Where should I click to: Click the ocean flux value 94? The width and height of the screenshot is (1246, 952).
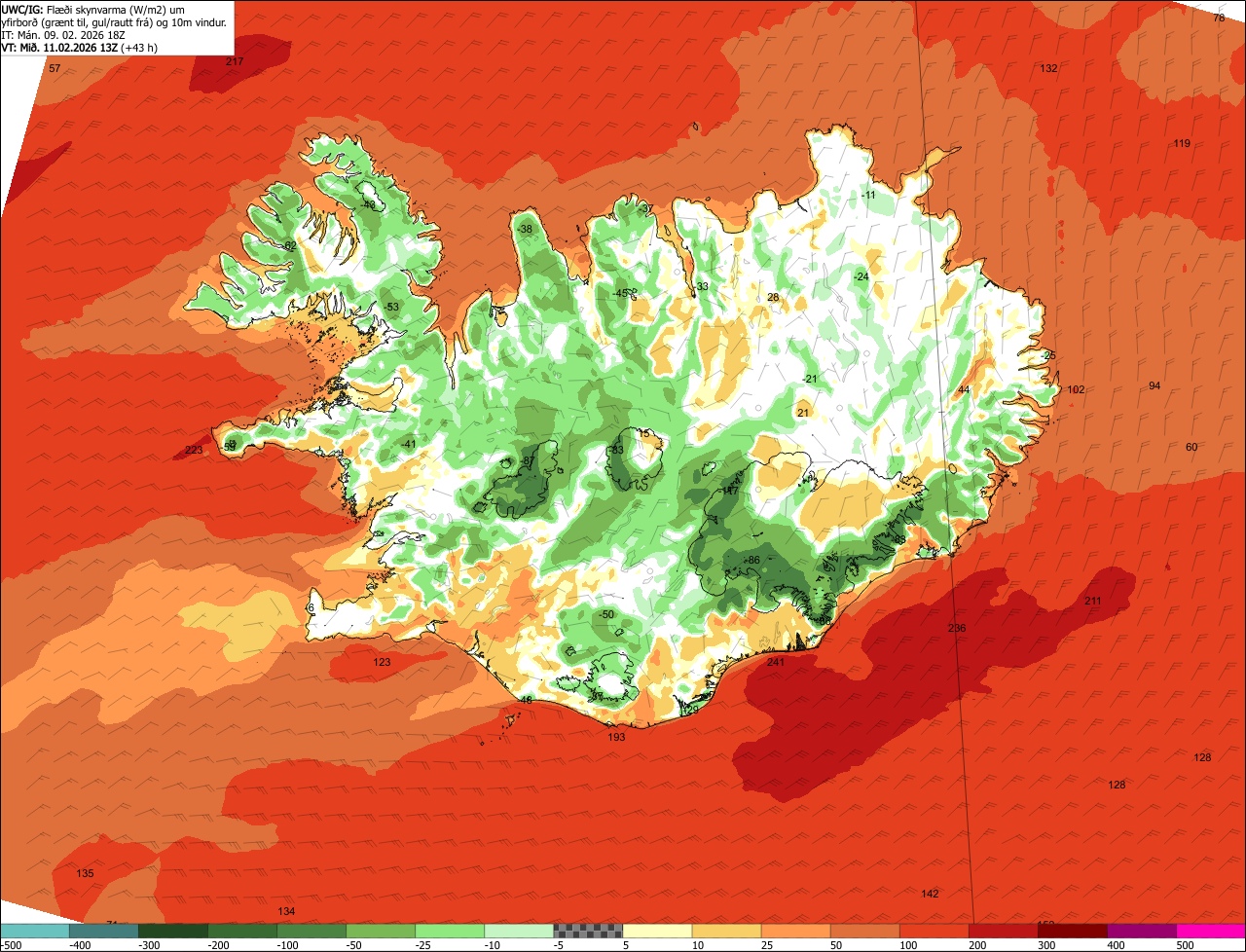point(1154,386)
